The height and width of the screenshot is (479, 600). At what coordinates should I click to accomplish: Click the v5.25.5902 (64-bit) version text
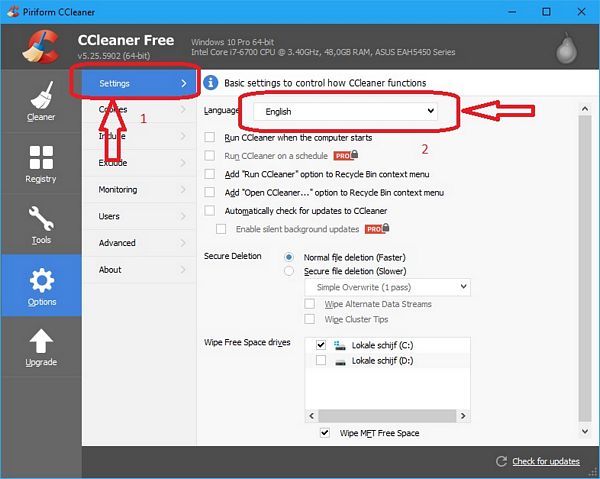(114, 56)
